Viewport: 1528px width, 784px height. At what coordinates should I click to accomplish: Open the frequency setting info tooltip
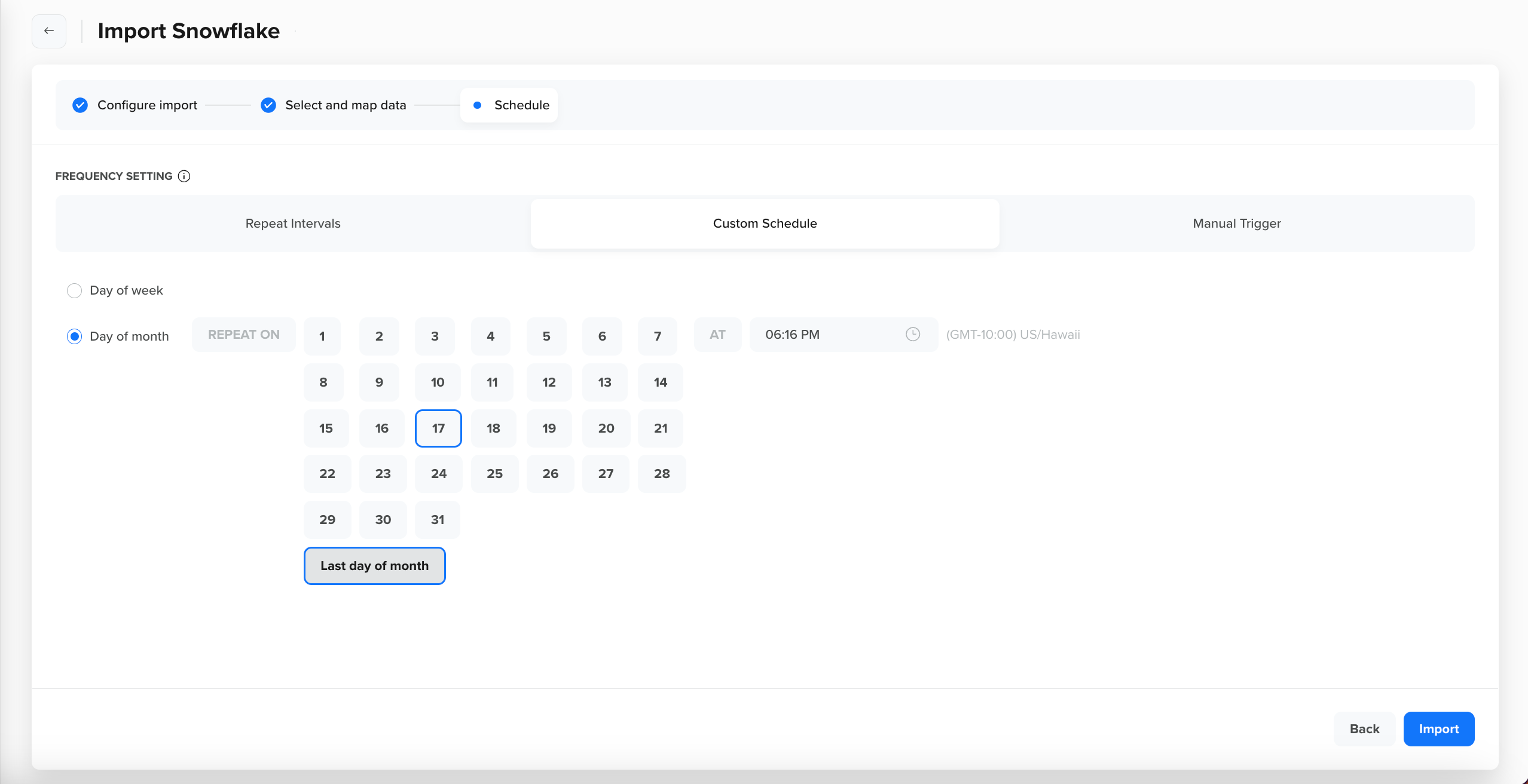click(184, 176)
